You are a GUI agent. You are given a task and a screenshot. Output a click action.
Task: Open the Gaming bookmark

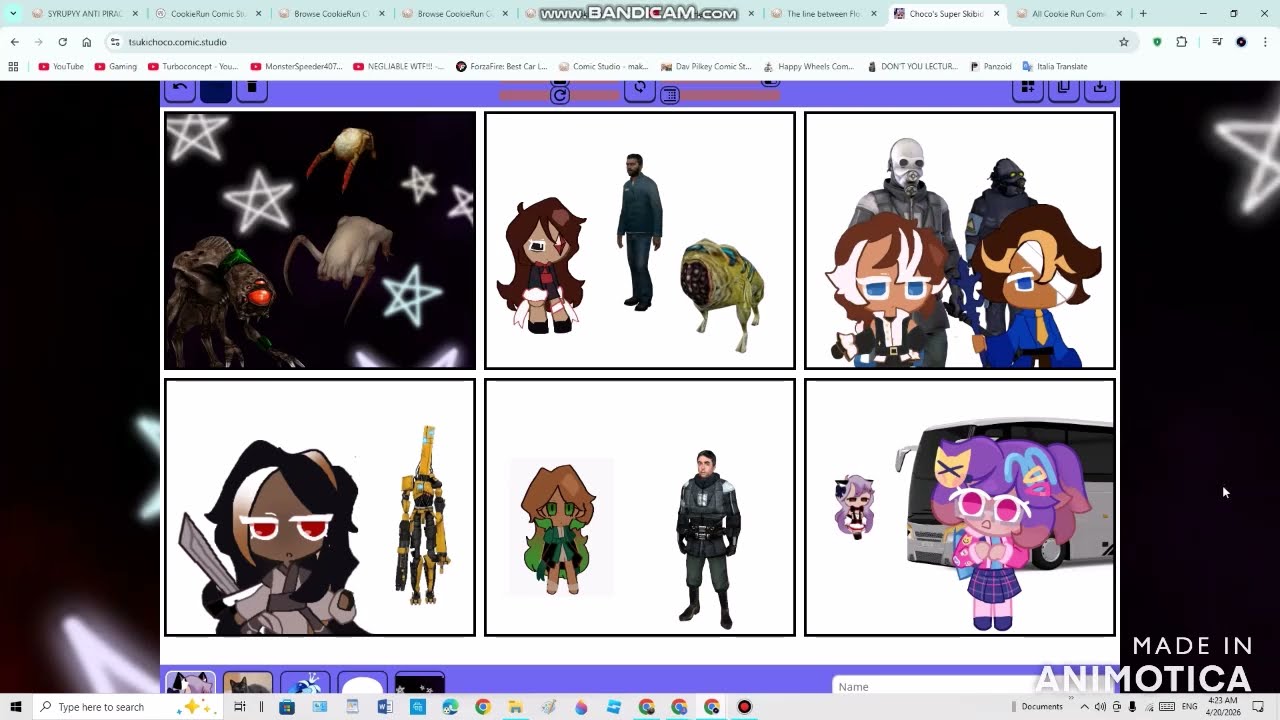116,66
